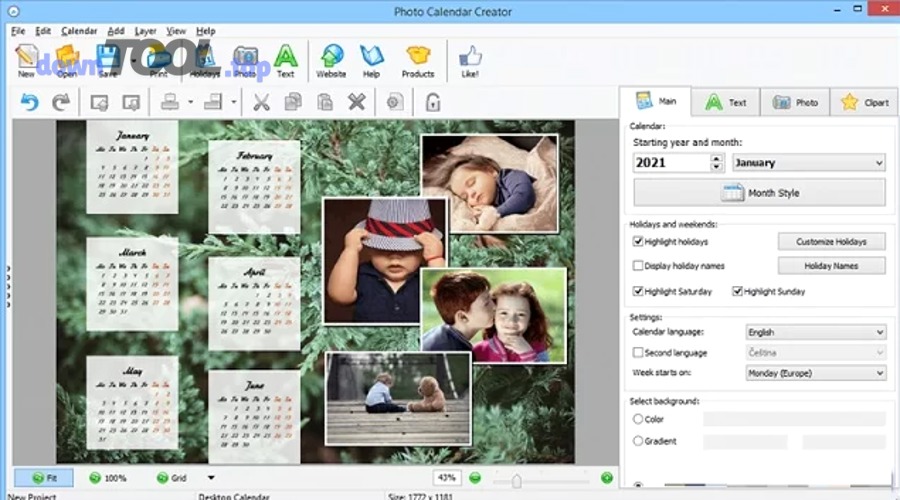Click the Text toolbar icon

pos(286,60)
